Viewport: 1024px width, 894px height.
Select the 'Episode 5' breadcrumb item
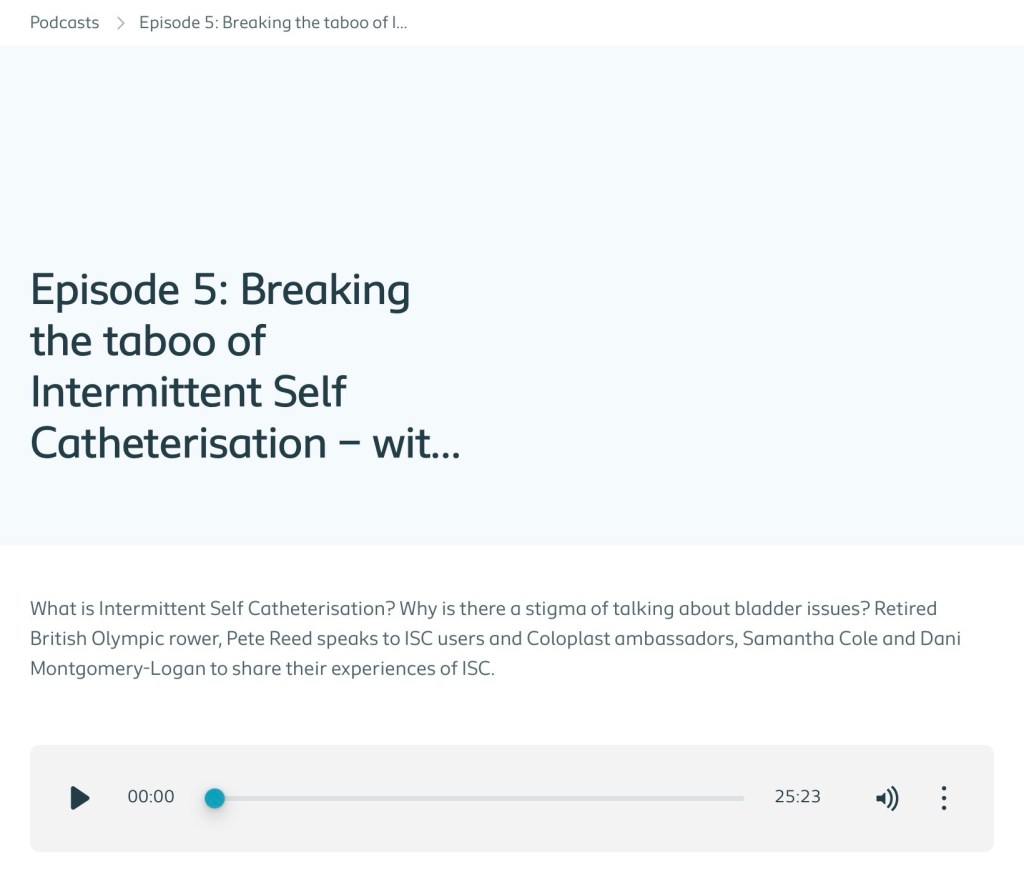[x=273, y=23]
